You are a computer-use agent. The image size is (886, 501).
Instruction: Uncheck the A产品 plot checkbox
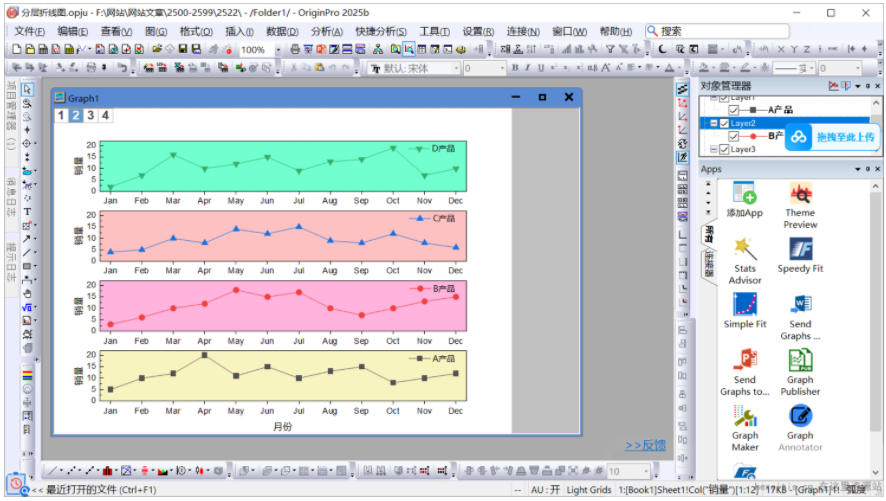pyautogui.click(x=733, y=110)
